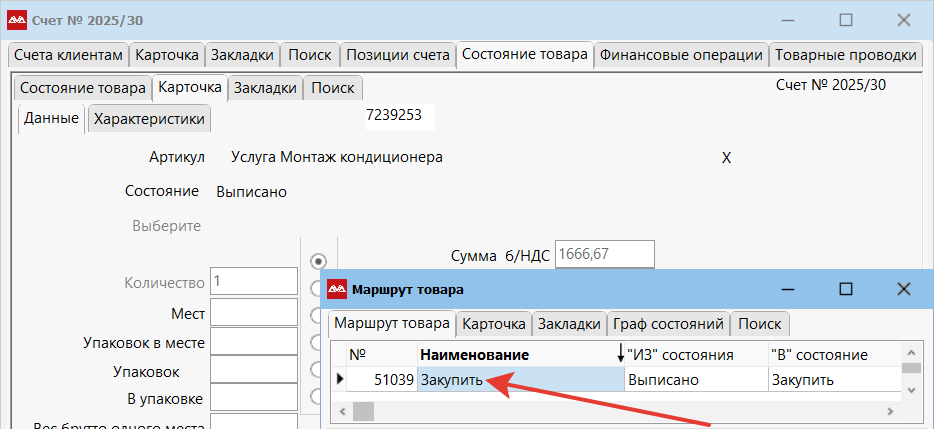This screenshot has width=934, height=429.
Task: Click the app logo in the Счет № 2025/30 title bar
Action: coord(17,20)
